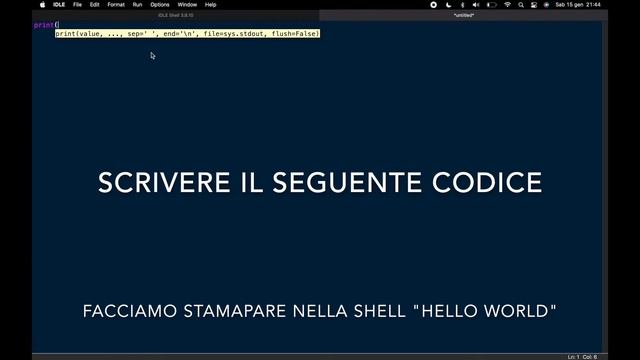Switch to the IDLE Shell tab

tap(176, 15)
